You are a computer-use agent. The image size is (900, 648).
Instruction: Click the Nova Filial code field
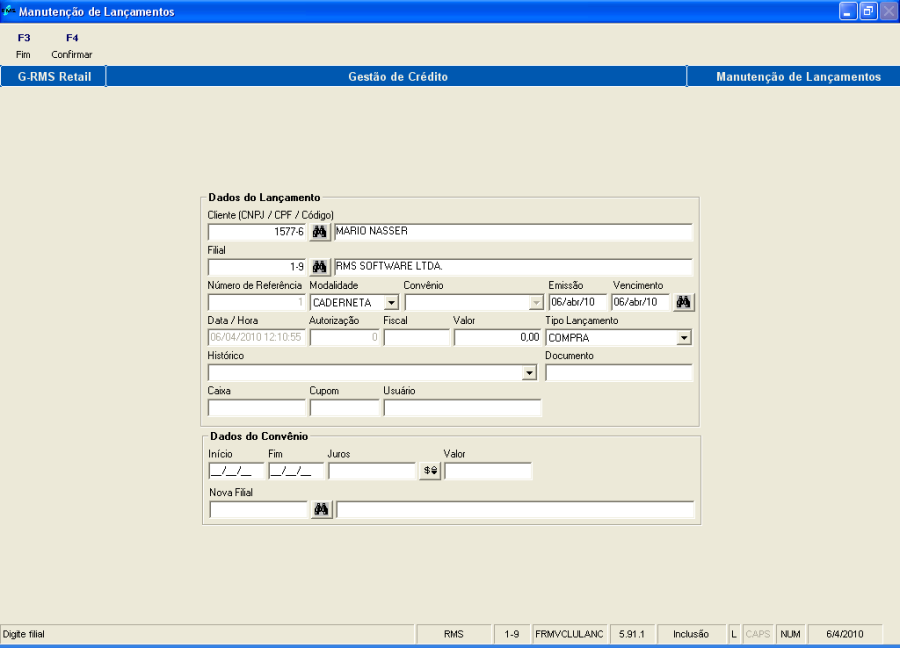pyautogui.click(x=259, y=510)
